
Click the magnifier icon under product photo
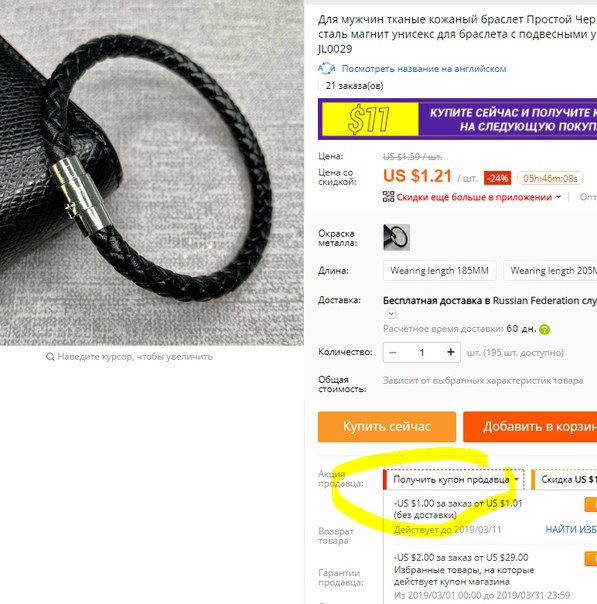click(x=50, y=357)
